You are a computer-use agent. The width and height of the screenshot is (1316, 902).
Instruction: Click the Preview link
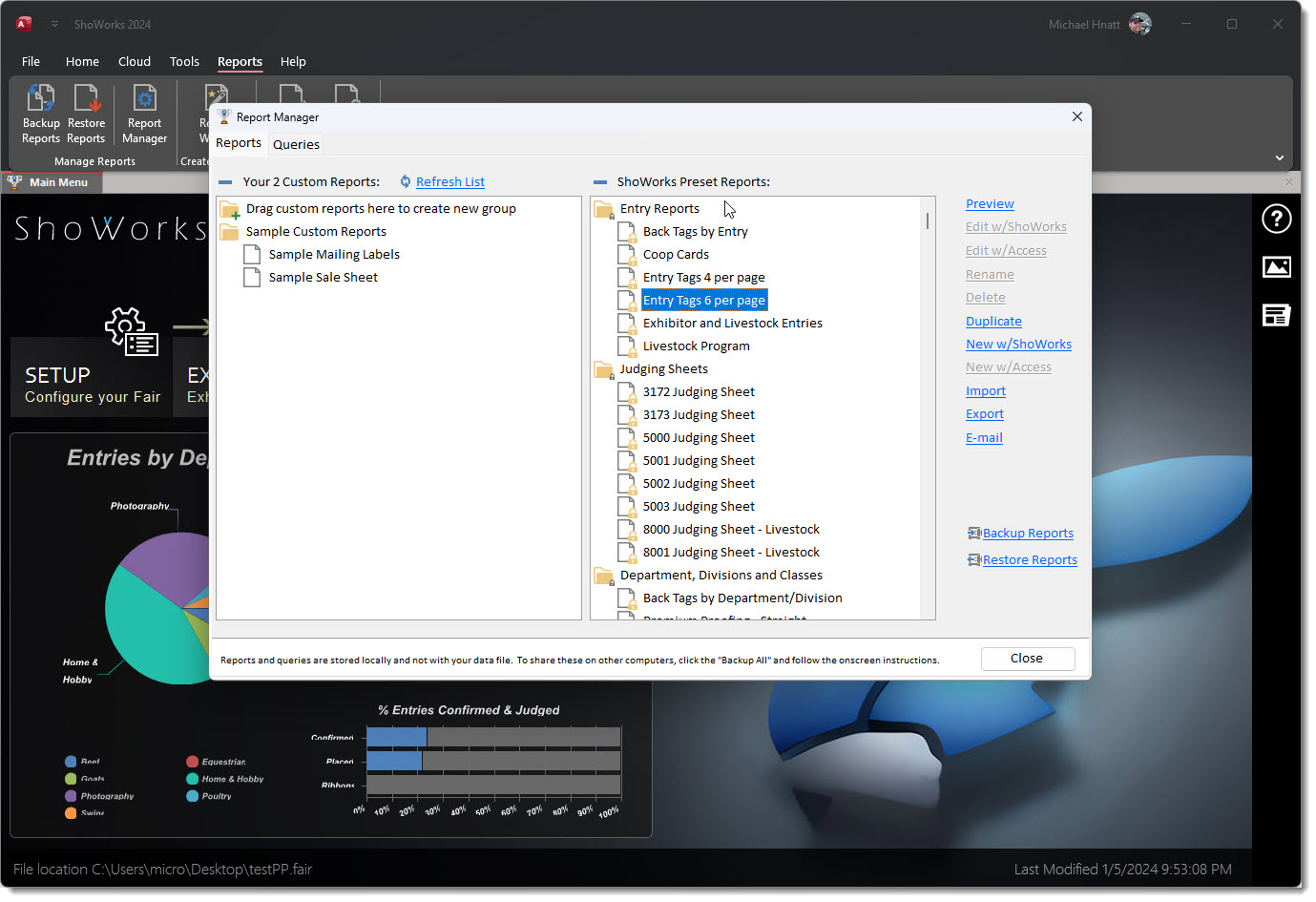(x=990, y=204)
